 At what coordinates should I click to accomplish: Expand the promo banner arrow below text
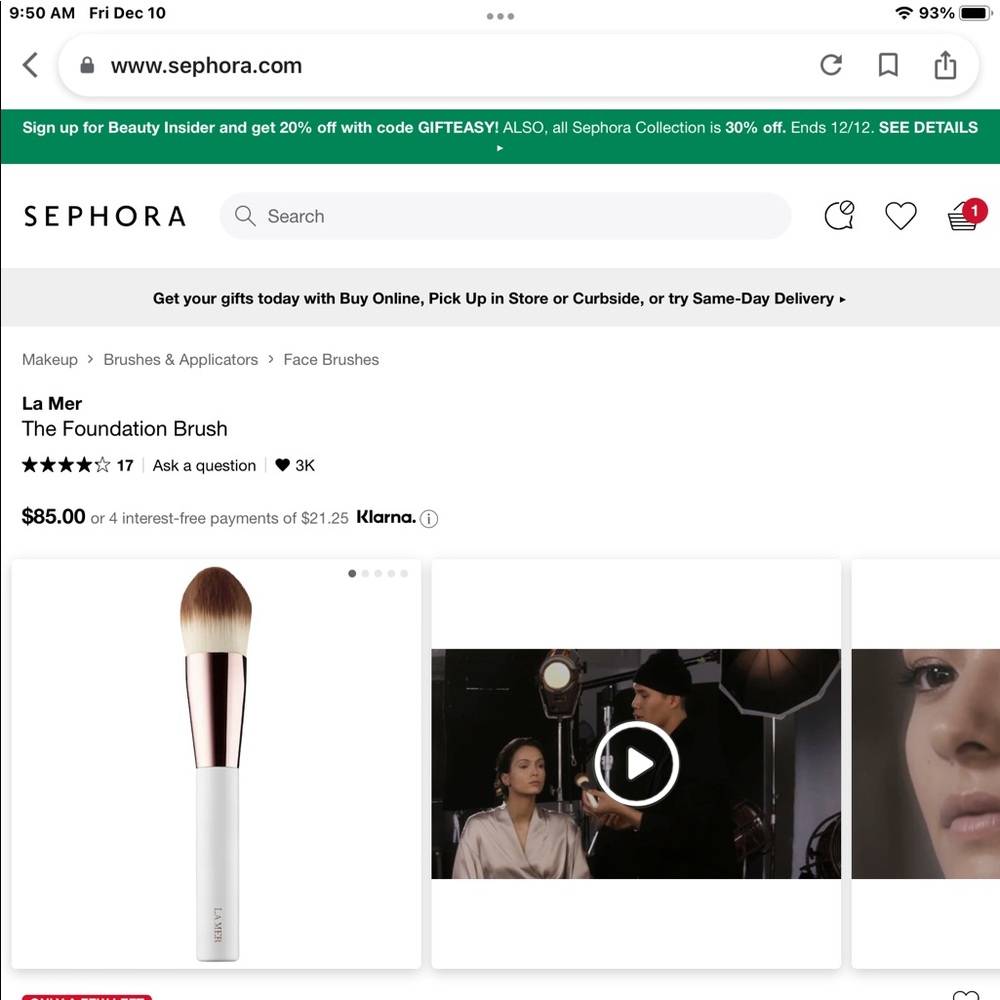point(500,148)
